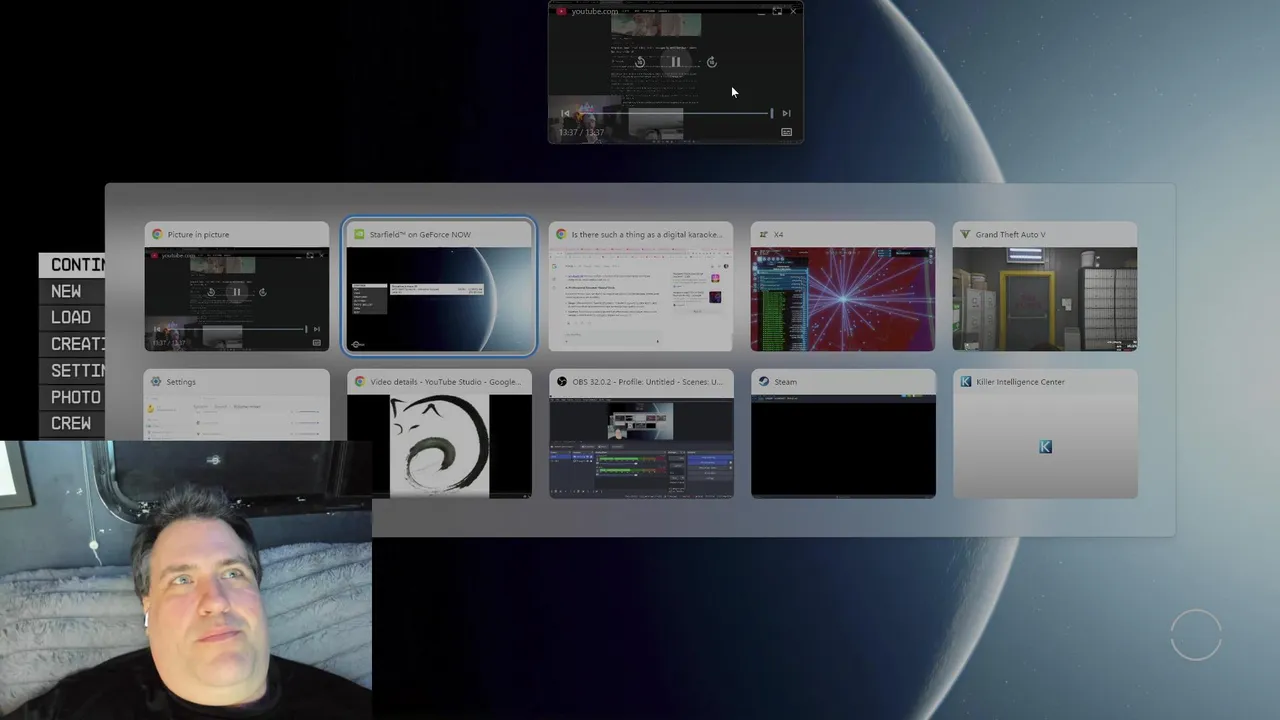Image resolution: width=1280 pixels, height=720 pixels.
Task: Toggle captions in picture-in-picture player
Action: [786, 132]
